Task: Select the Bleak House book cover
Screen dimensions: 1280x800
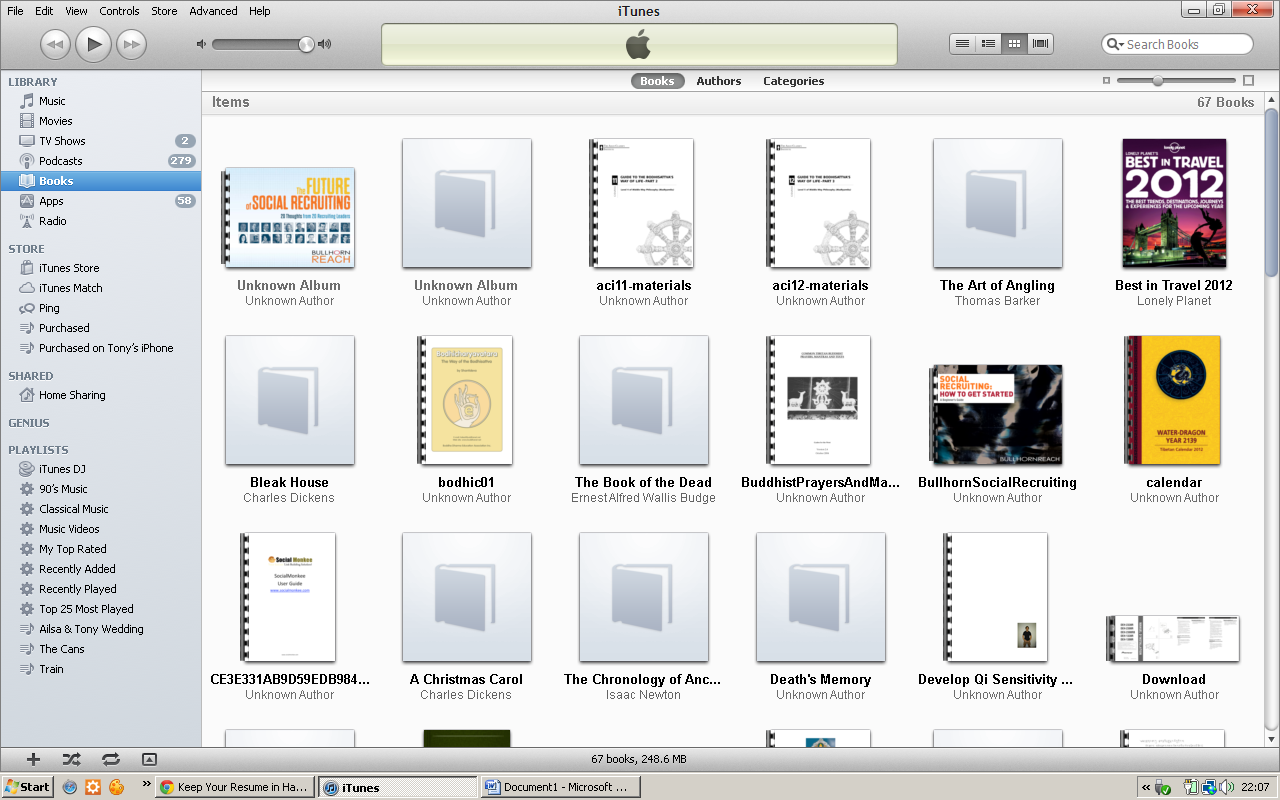Action: click(289, 400)
